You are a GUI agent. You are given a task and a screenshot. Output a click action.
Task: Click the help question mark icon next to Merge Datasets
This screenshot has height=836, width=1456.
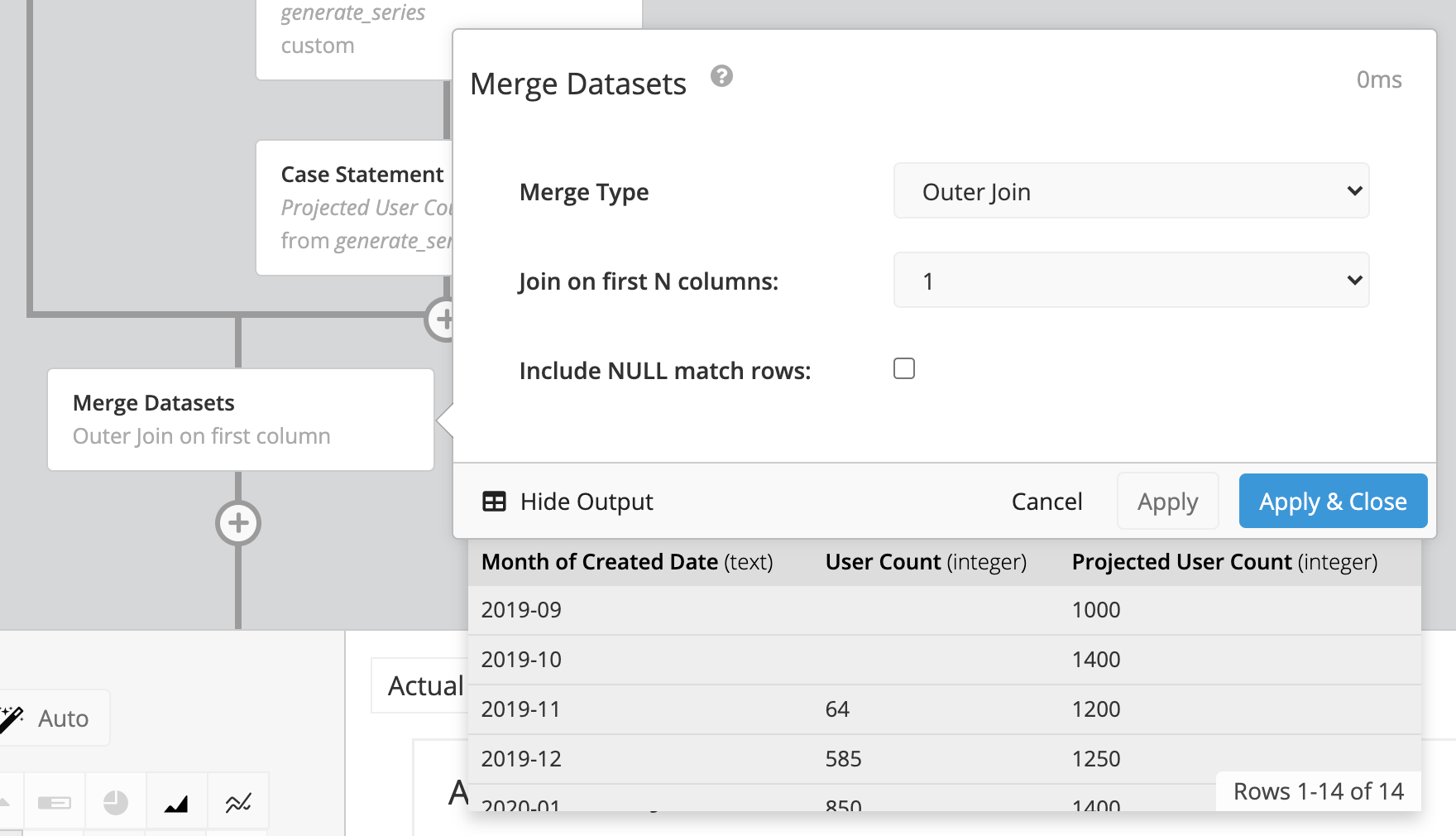point(721,76)
